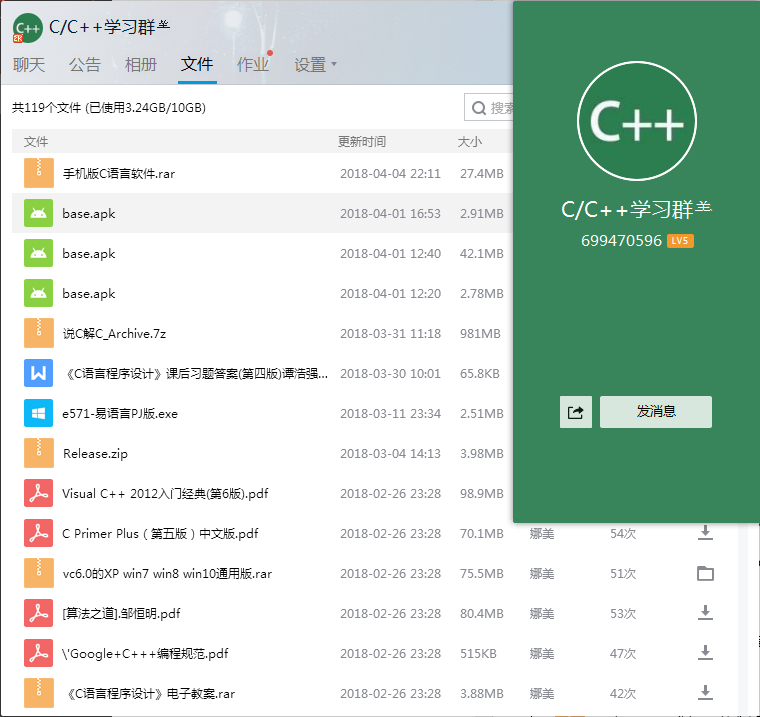Click the Word document icon of 《C语言程序设计》课后习题答案
Screen dimensions: 760x717
[39, 373]
